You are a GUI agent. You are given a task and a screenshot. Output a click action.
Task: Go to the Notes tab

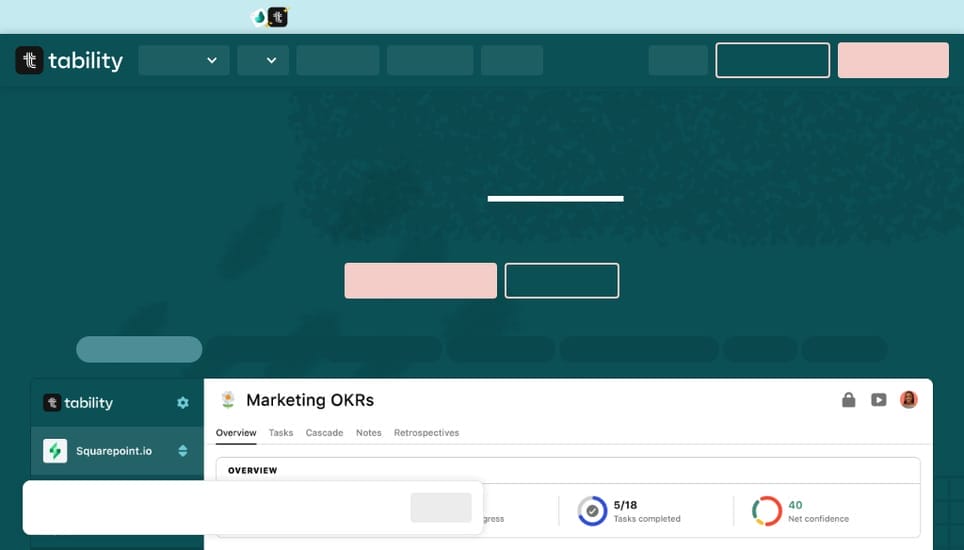pos(369,433)
